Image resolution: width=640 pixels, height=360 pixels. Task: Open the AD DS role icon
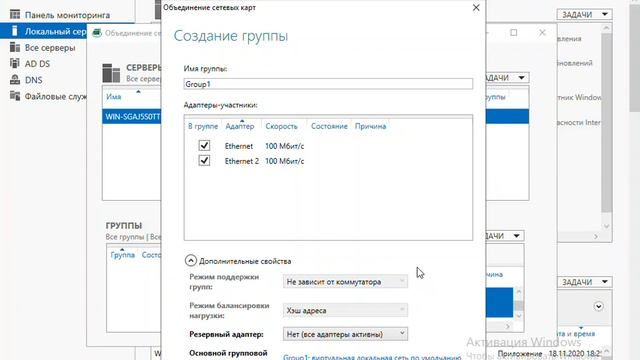point(15,63)
